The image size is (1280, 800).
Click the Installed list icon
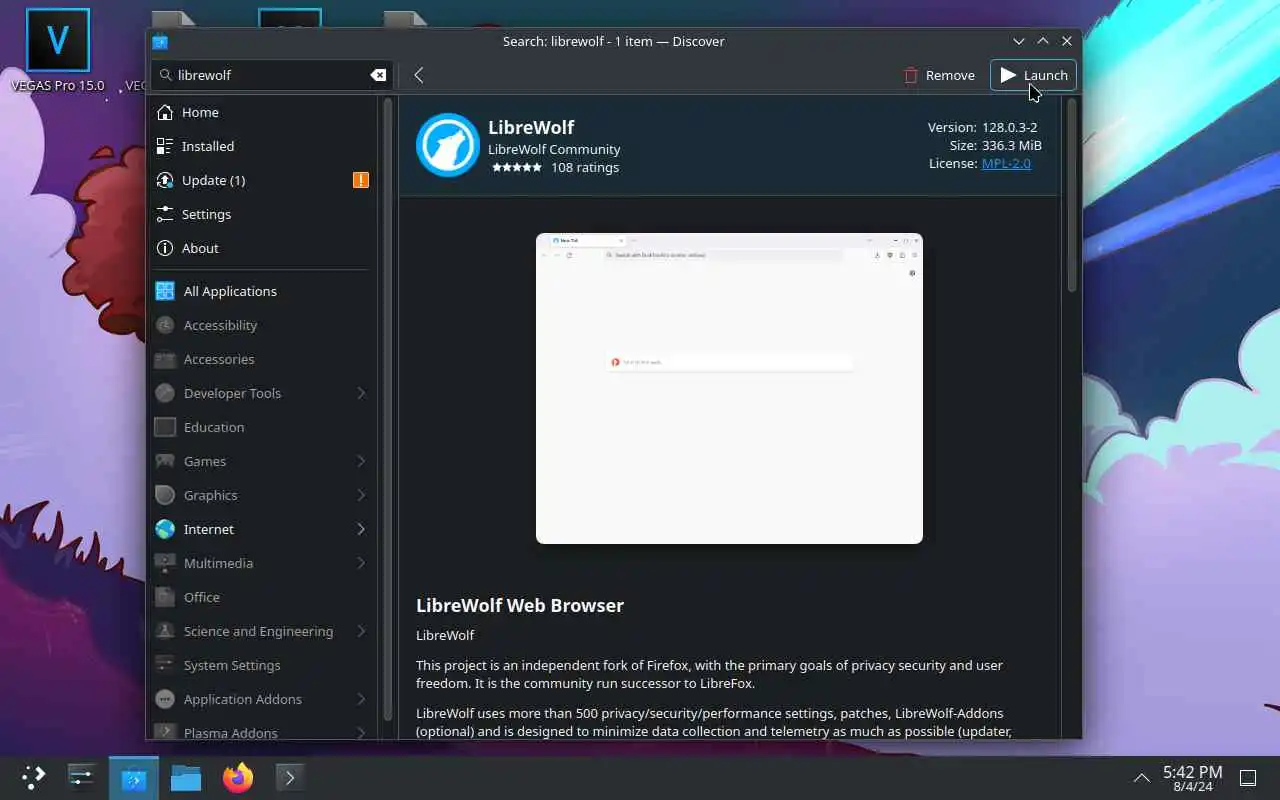[165, 146]
